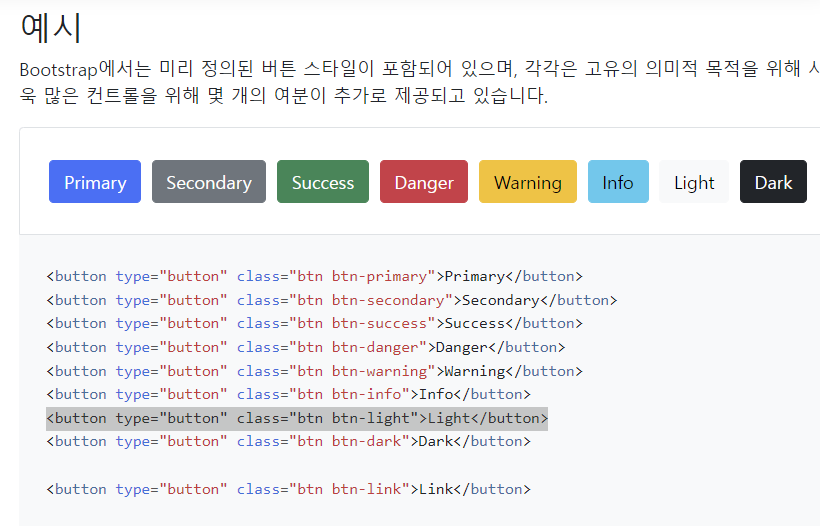Click the highlighted btn-light code line
The height and width of the screenshot is (526, 820).
point(297,418)
